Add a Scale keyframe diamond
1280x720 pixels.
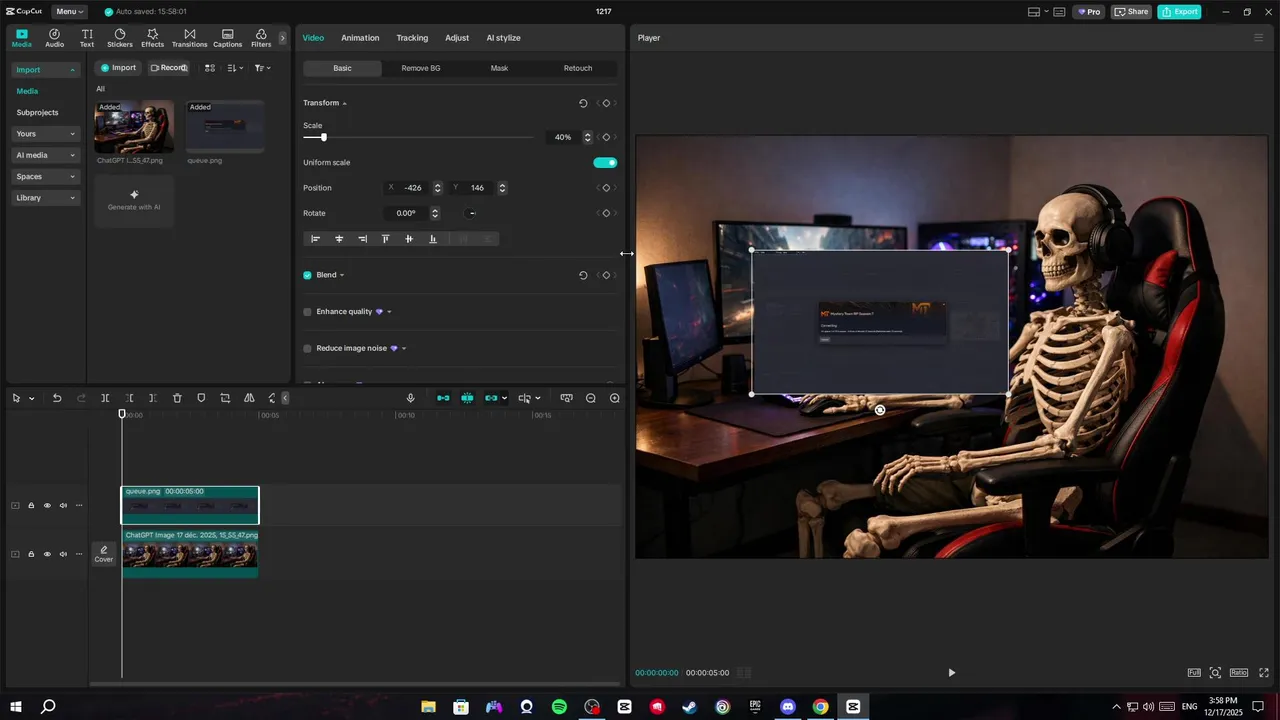coord(606,137)
